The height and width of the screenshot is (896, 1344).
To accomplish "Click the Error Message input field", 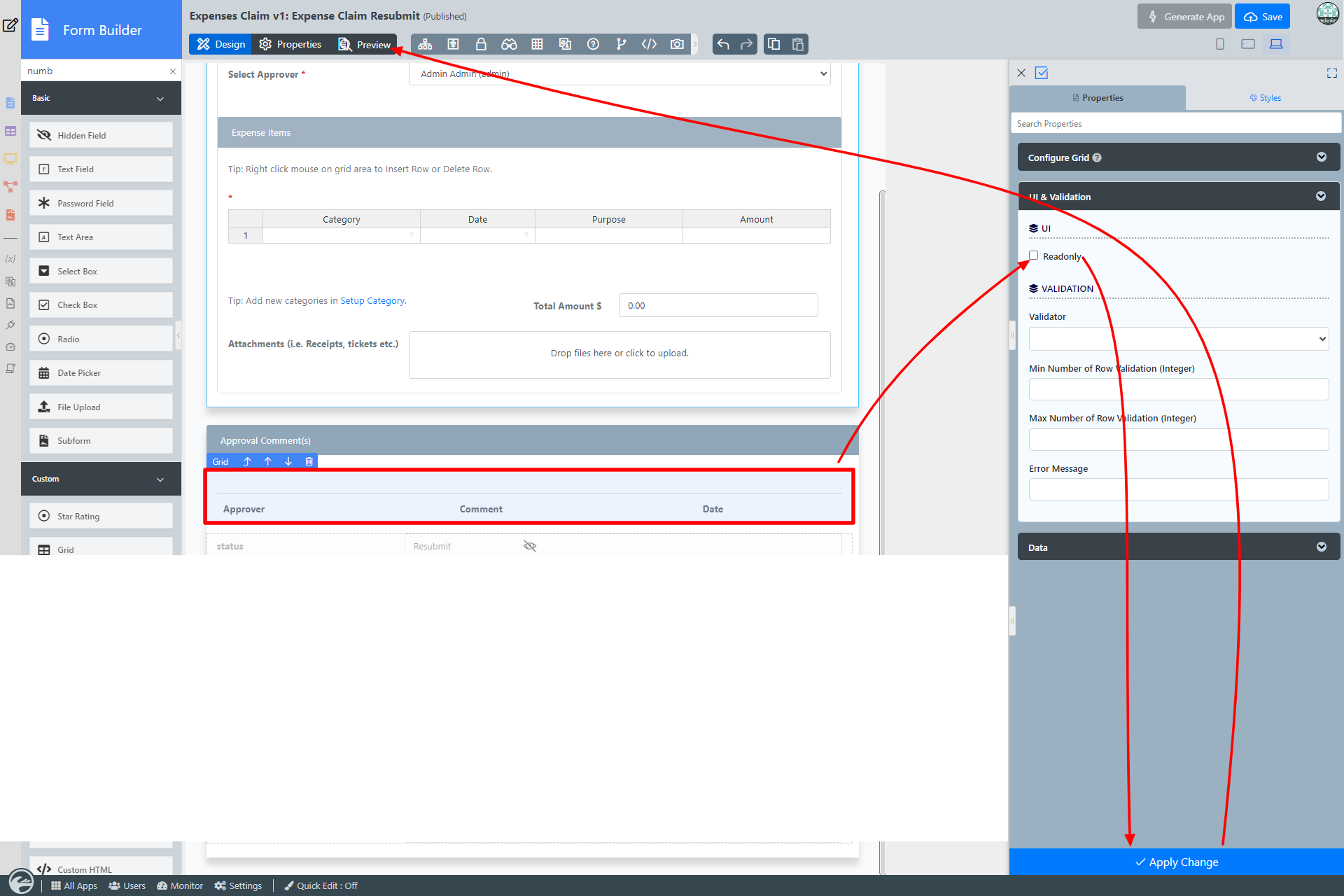I will tap(1178, 489).
